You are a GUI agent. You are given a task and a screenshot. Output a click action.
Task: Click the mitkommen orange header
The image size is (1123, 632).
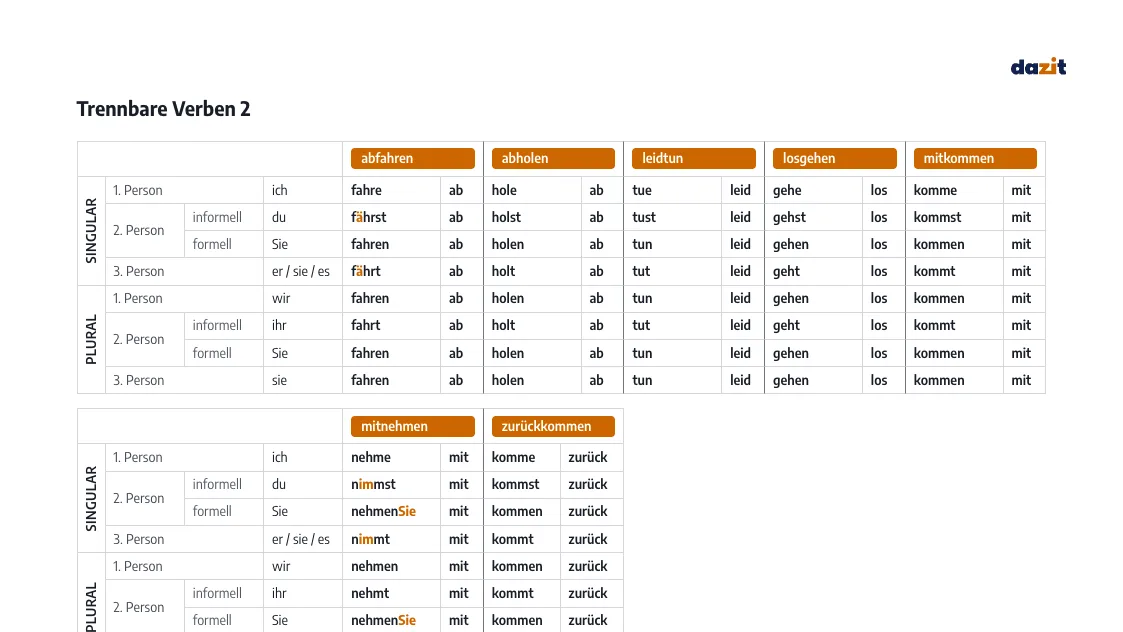[x=975, y=158]
